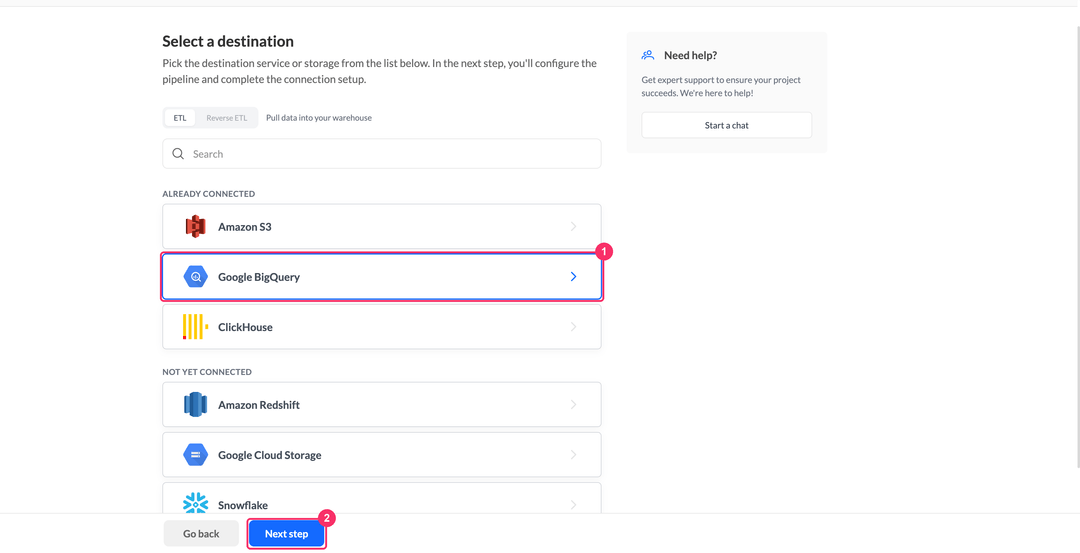1080x553 pixels.
Task: Open ClickHouse row chevron
Action: tap(573, 327)
